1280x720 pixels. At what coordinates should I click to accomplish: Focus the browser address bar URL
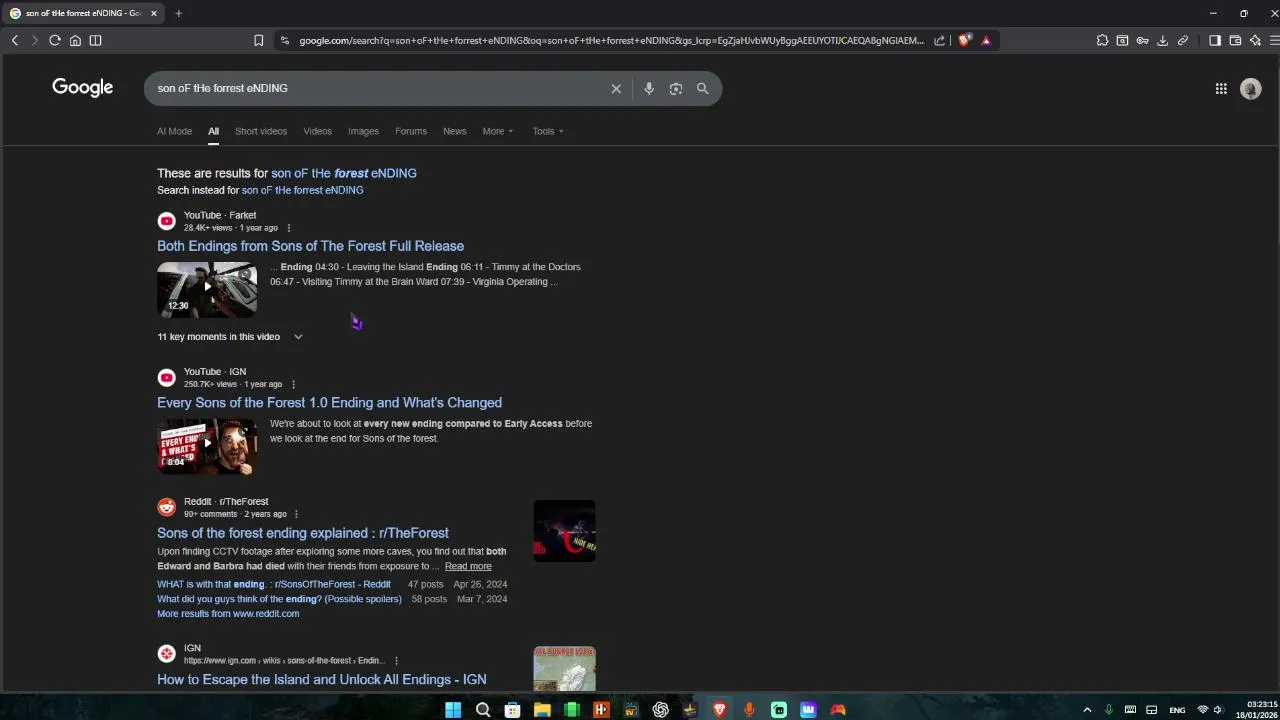[611, 40]
